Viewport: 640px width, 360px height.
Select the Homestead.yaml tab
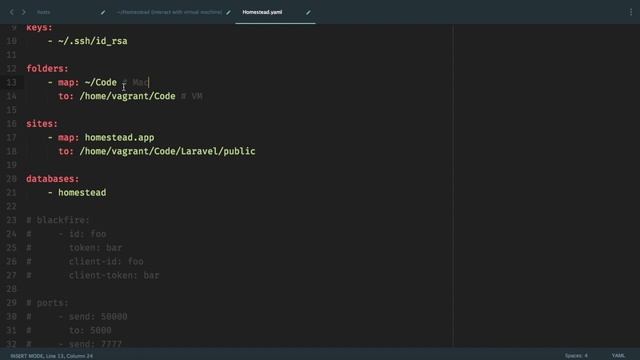(x=262, y=12)
